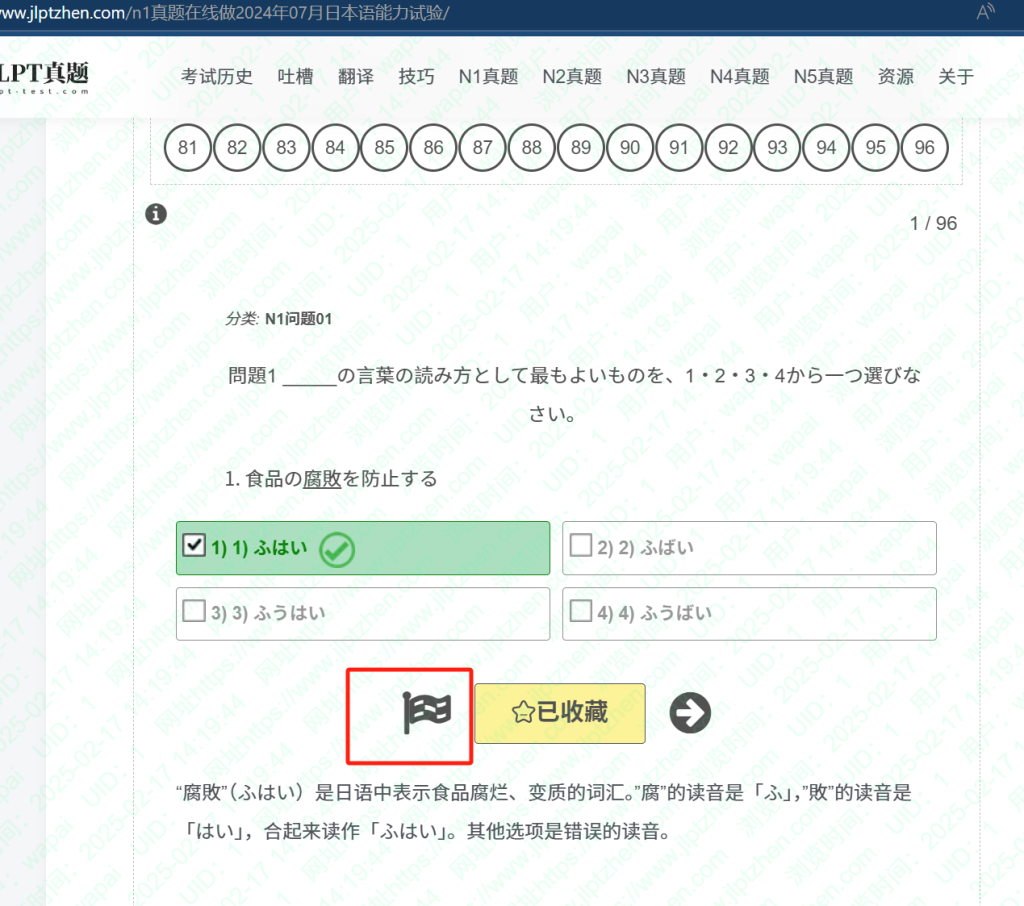1024x906 pixels.
Task: Click the N1问题01 category label
Action: click(298, 319)
